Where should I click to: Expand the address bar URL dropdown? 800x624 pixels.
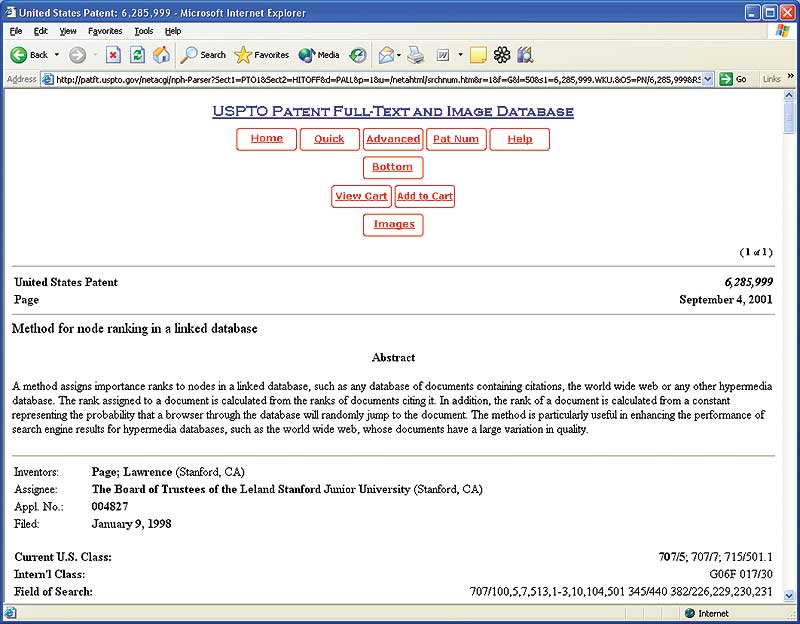pos(708,80)
